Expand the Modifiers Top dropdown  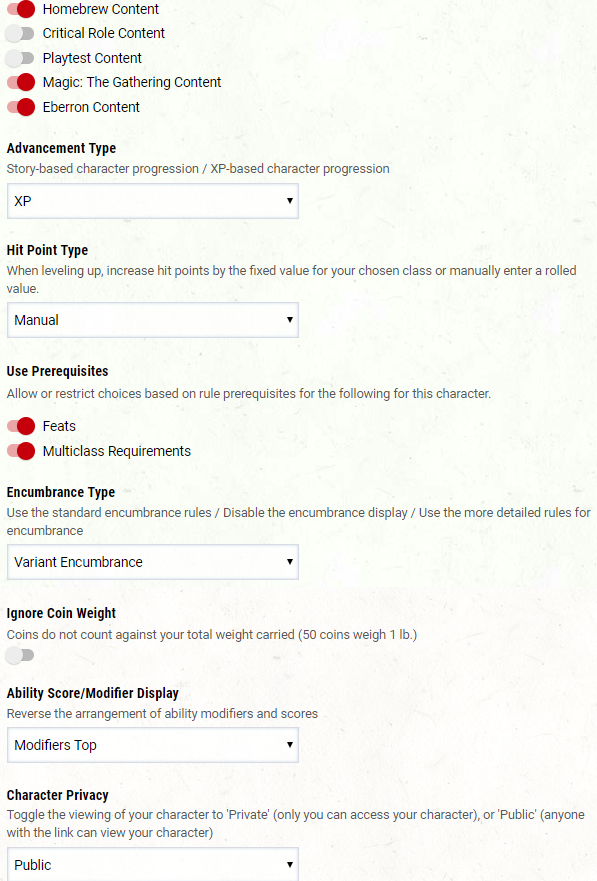153,745
